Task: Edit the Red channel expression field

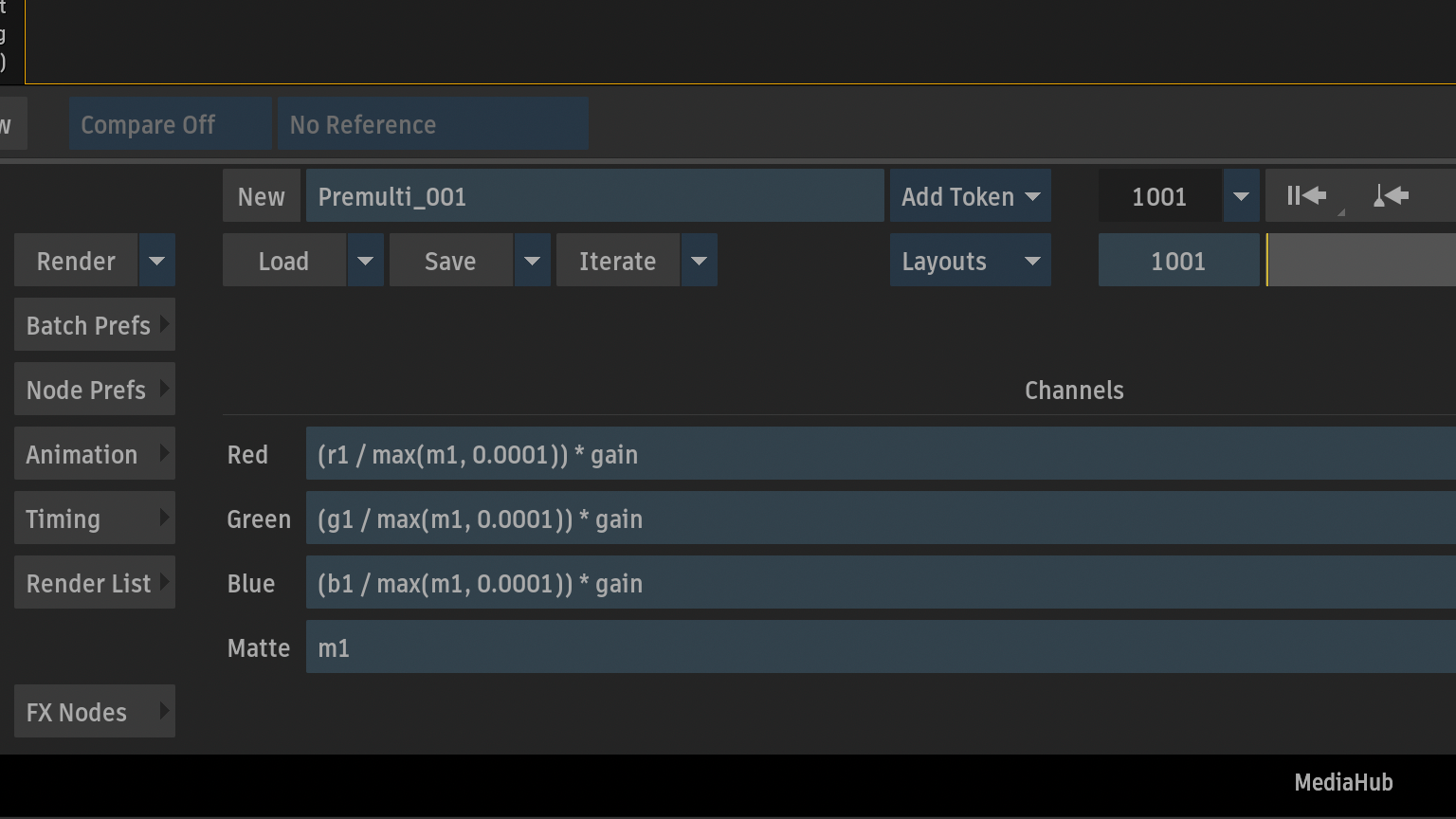Action: pos(881,454)
